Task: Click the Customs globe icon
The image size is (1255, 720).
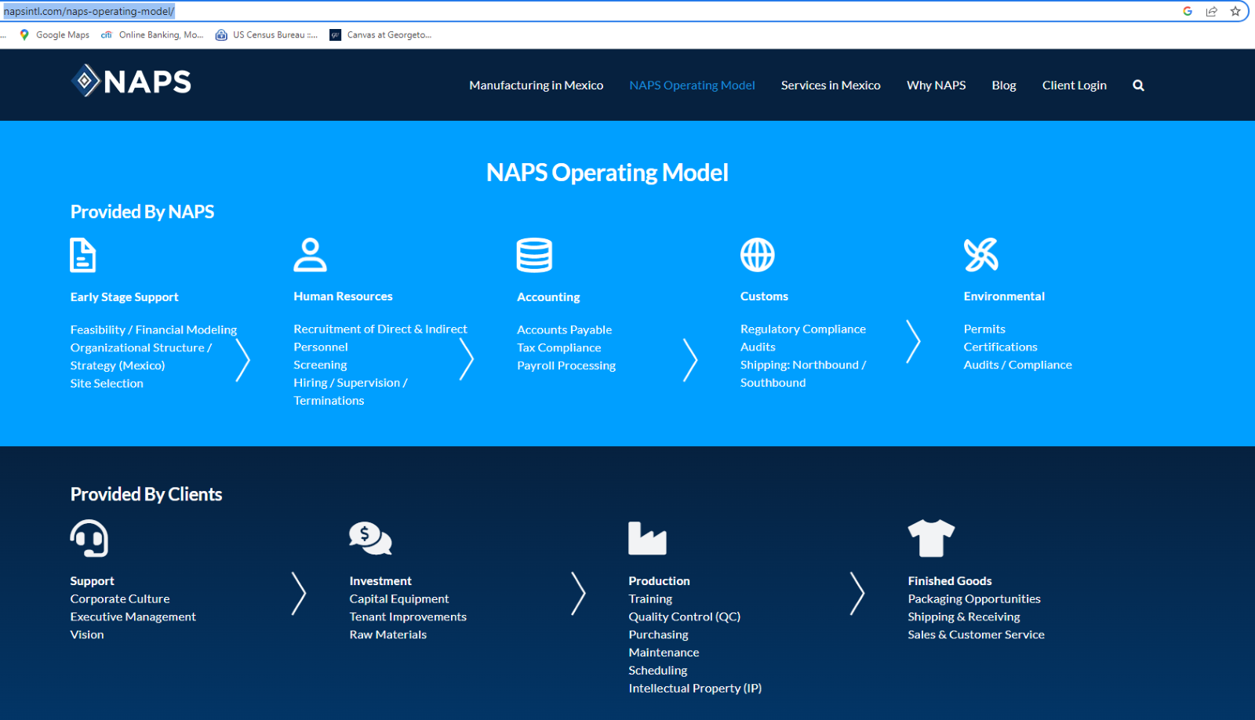Action: (757, 255)
